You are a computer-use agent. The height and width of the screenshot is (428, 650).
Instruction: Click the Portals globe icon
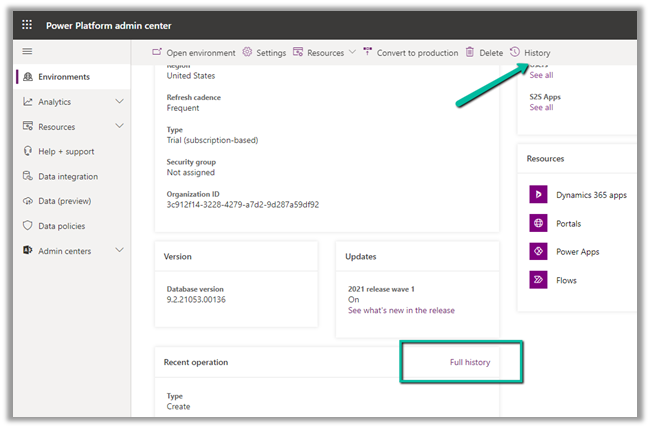538,223
